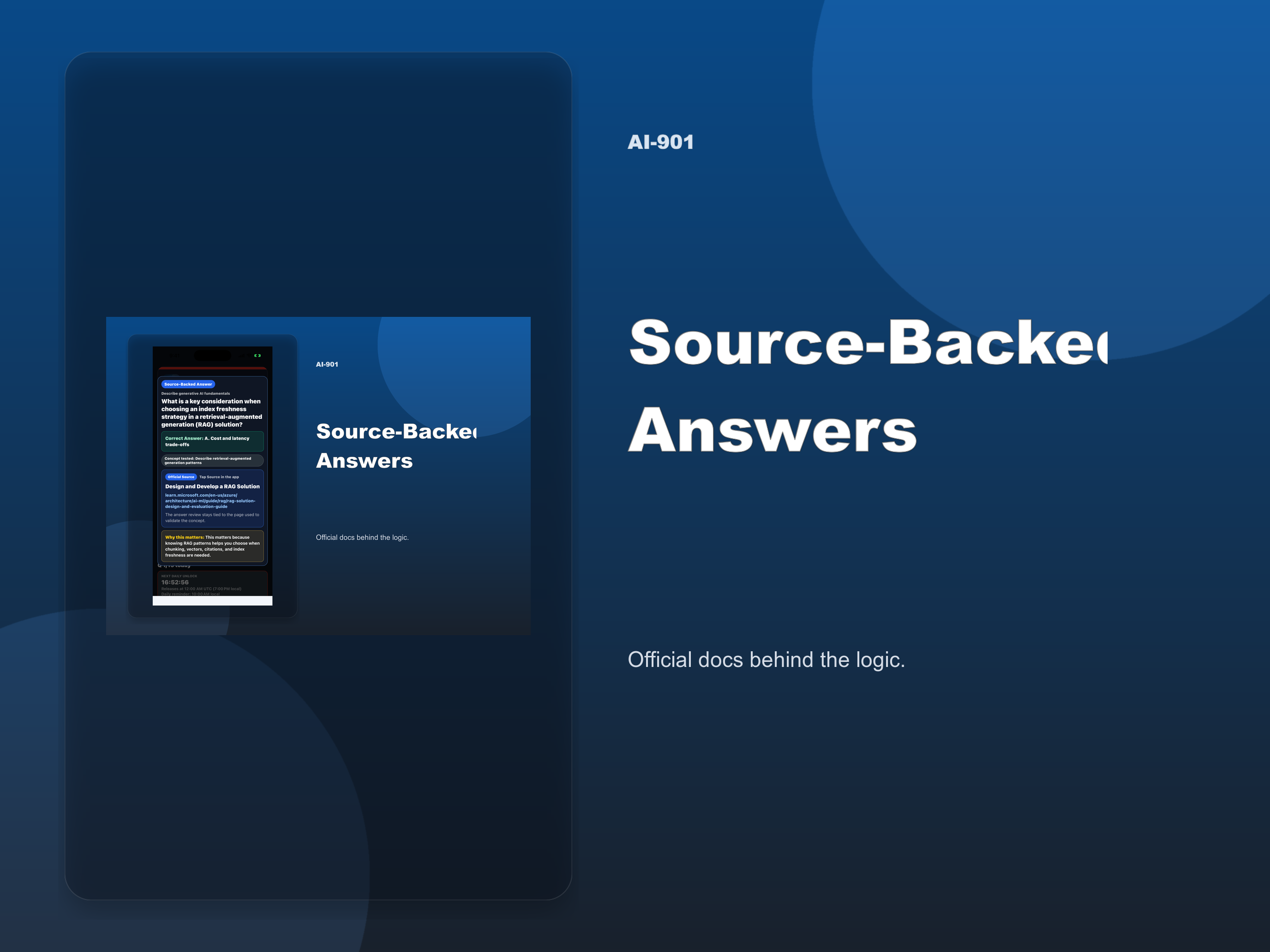Click the "Concept tested" pill
1270x952 pixels.
point(212,461)
